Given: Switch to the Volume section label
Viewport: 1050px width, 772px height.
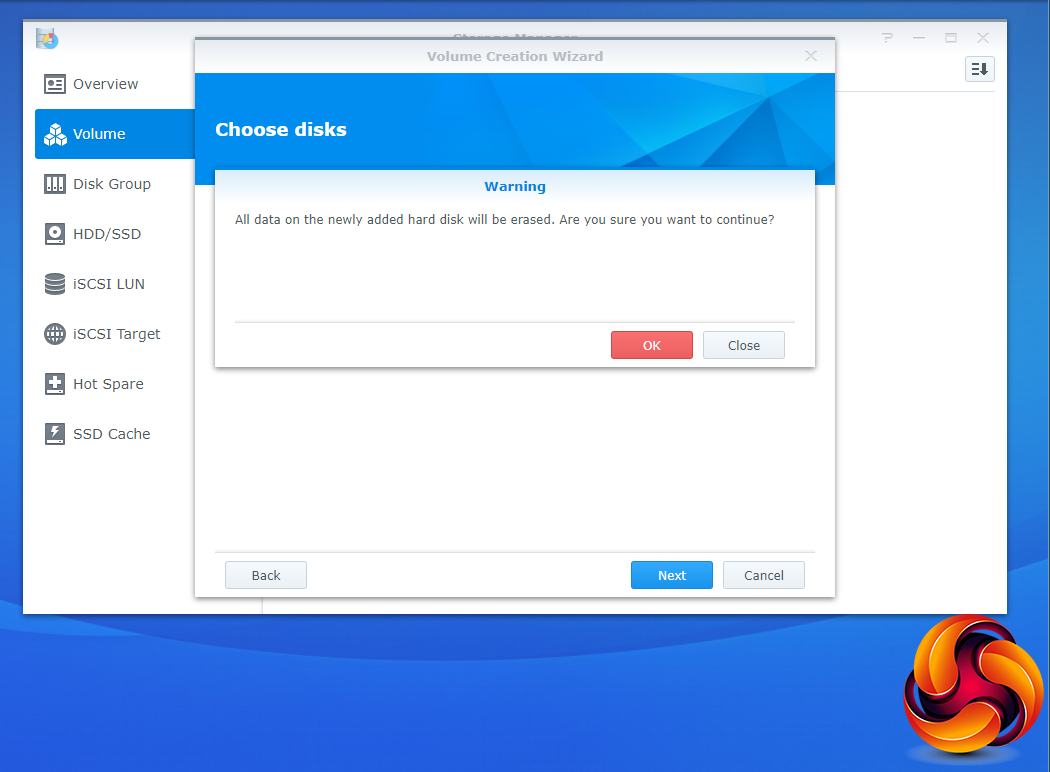Looking at the screenshot, I should pos(99,134).
